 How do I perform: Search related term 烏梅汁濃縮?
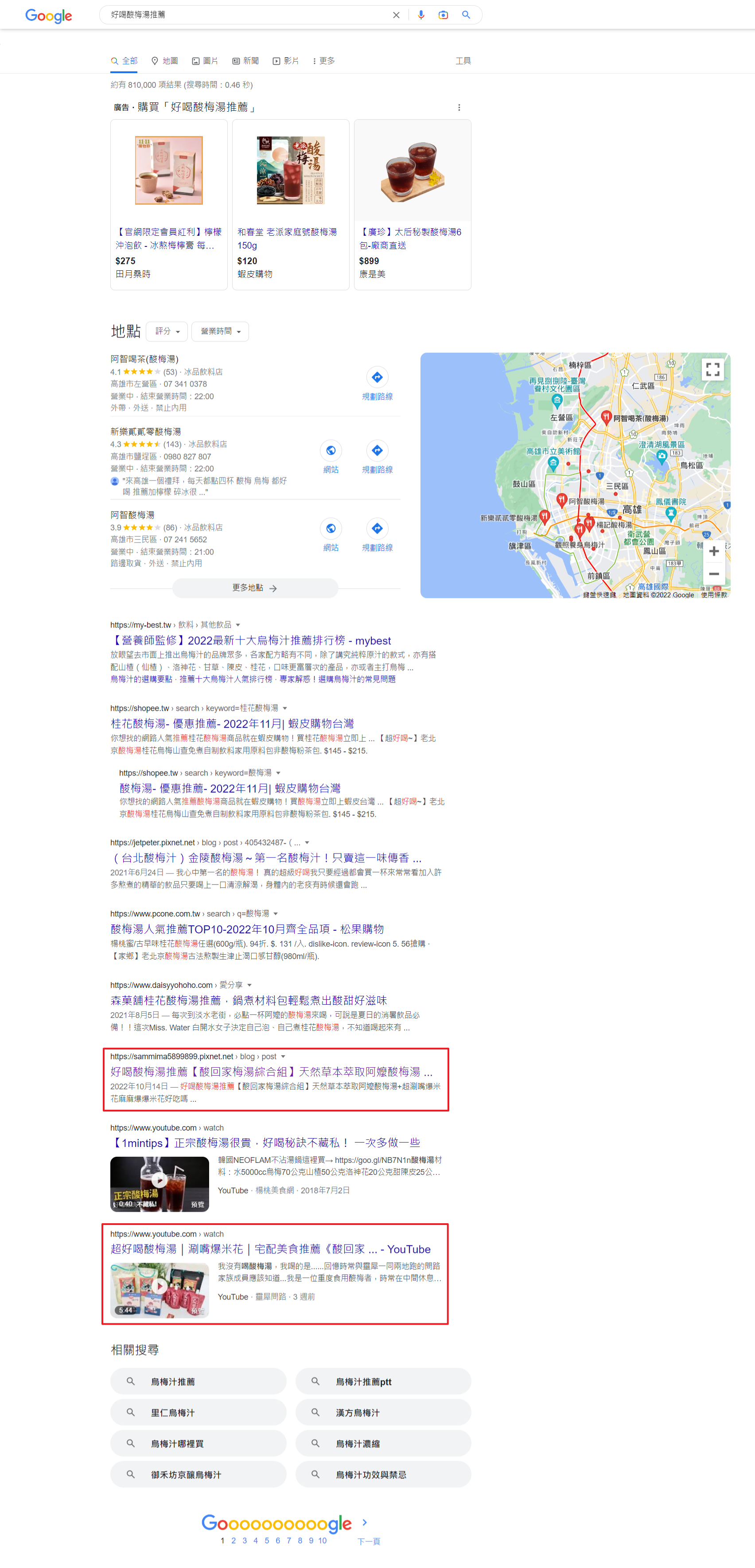383,1443
